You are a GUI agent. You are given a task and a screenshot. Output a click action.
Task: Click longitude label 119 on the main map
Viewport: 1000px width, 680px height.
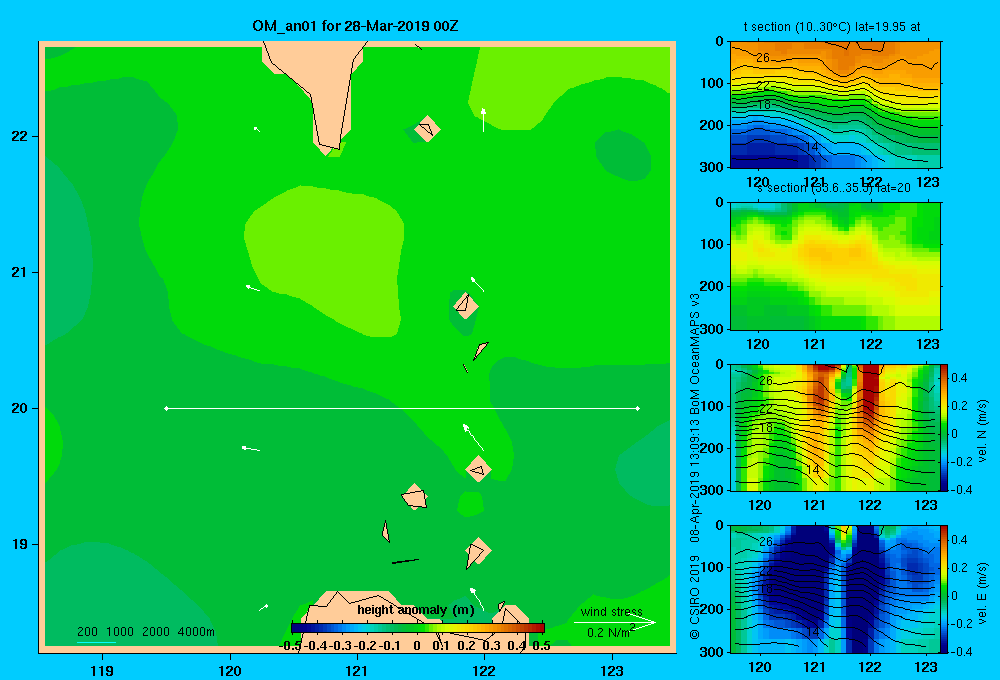pyautogui.click(x=102, y=670)
